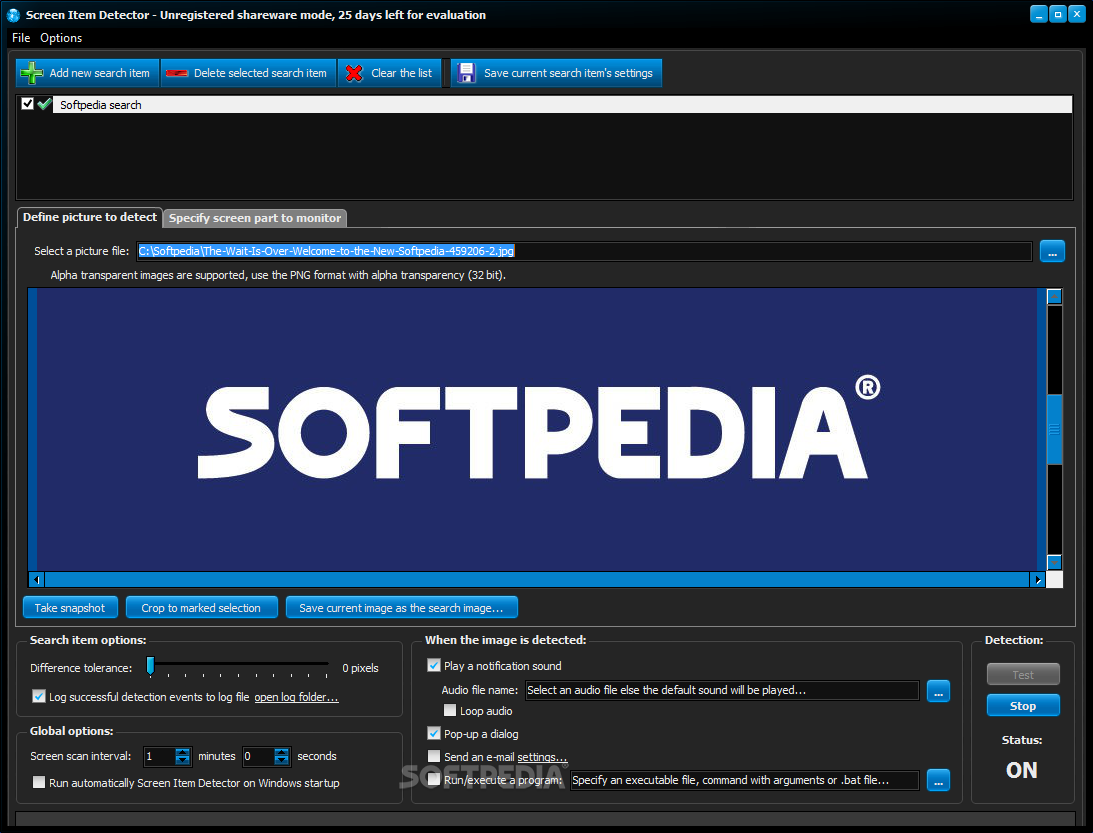1093x833 pixels.
Task: Decrease the scan interval seconds spinner
Action: 282,761
